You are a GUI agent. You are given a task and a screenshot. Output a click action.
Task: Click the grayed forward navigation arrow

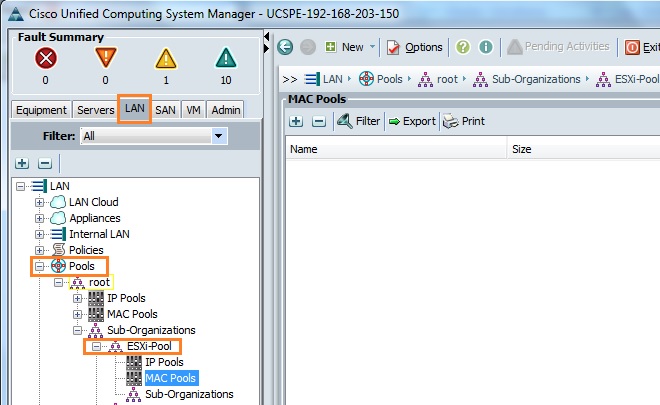click(x=308, y=47)
